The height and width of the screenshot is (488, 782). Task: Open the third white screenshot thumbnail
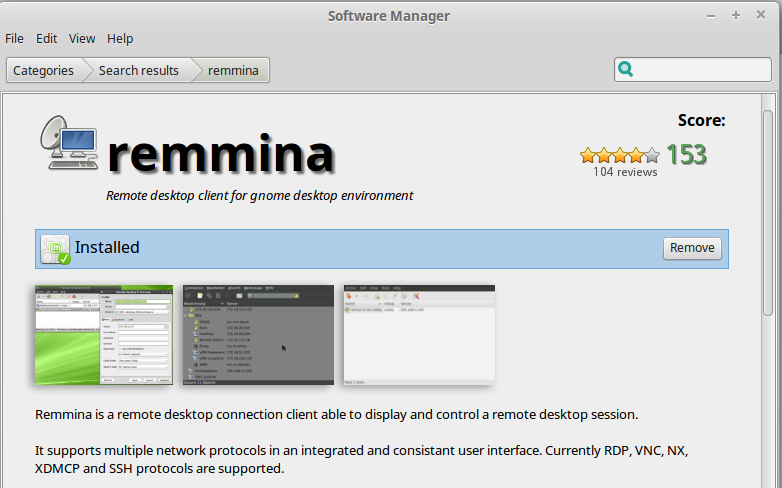pos(419,335)
